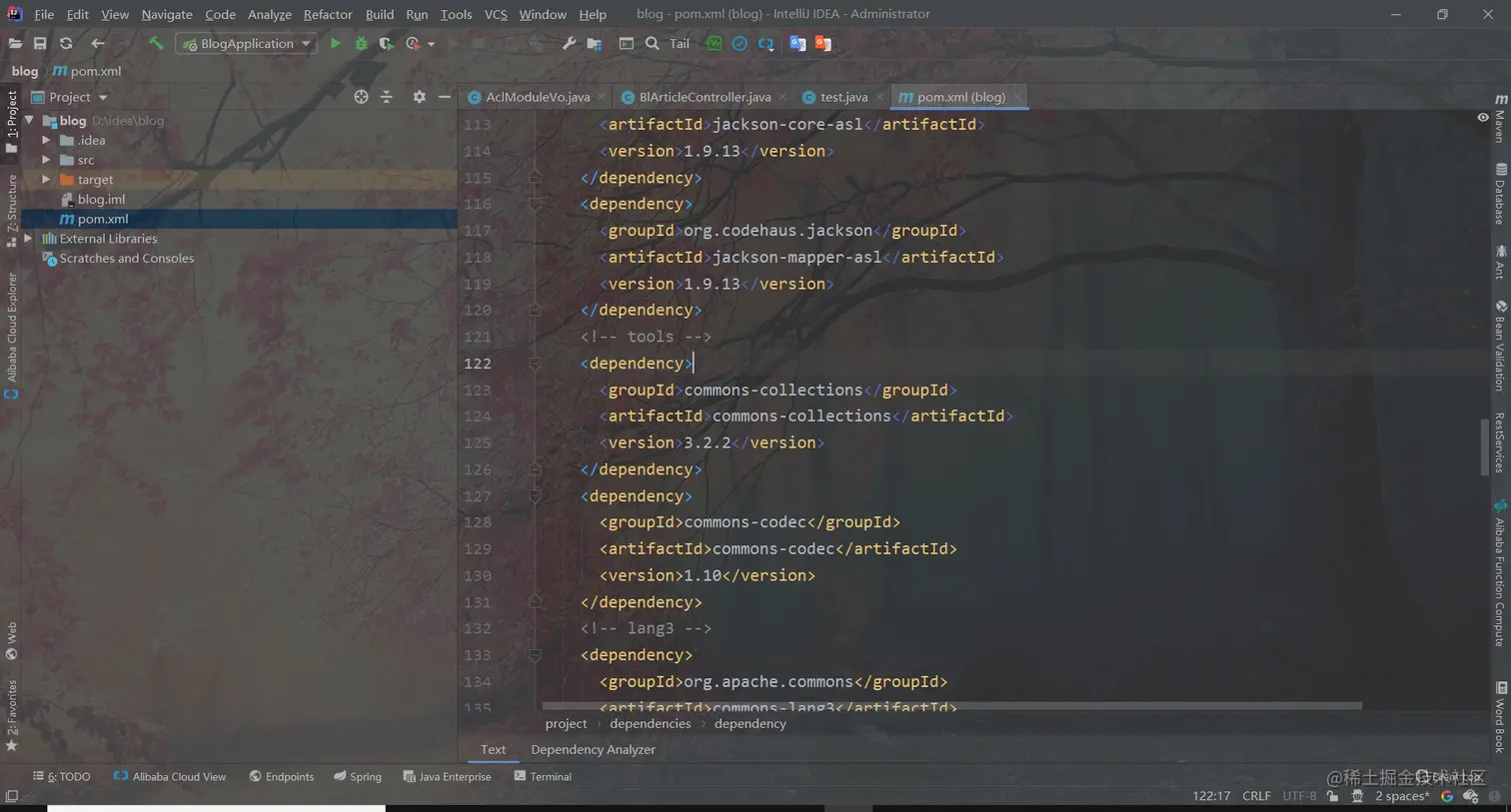1511x812 pixels.
Task: Open the BlogApplication run configuration dropdown
Action: pos(246,43)
